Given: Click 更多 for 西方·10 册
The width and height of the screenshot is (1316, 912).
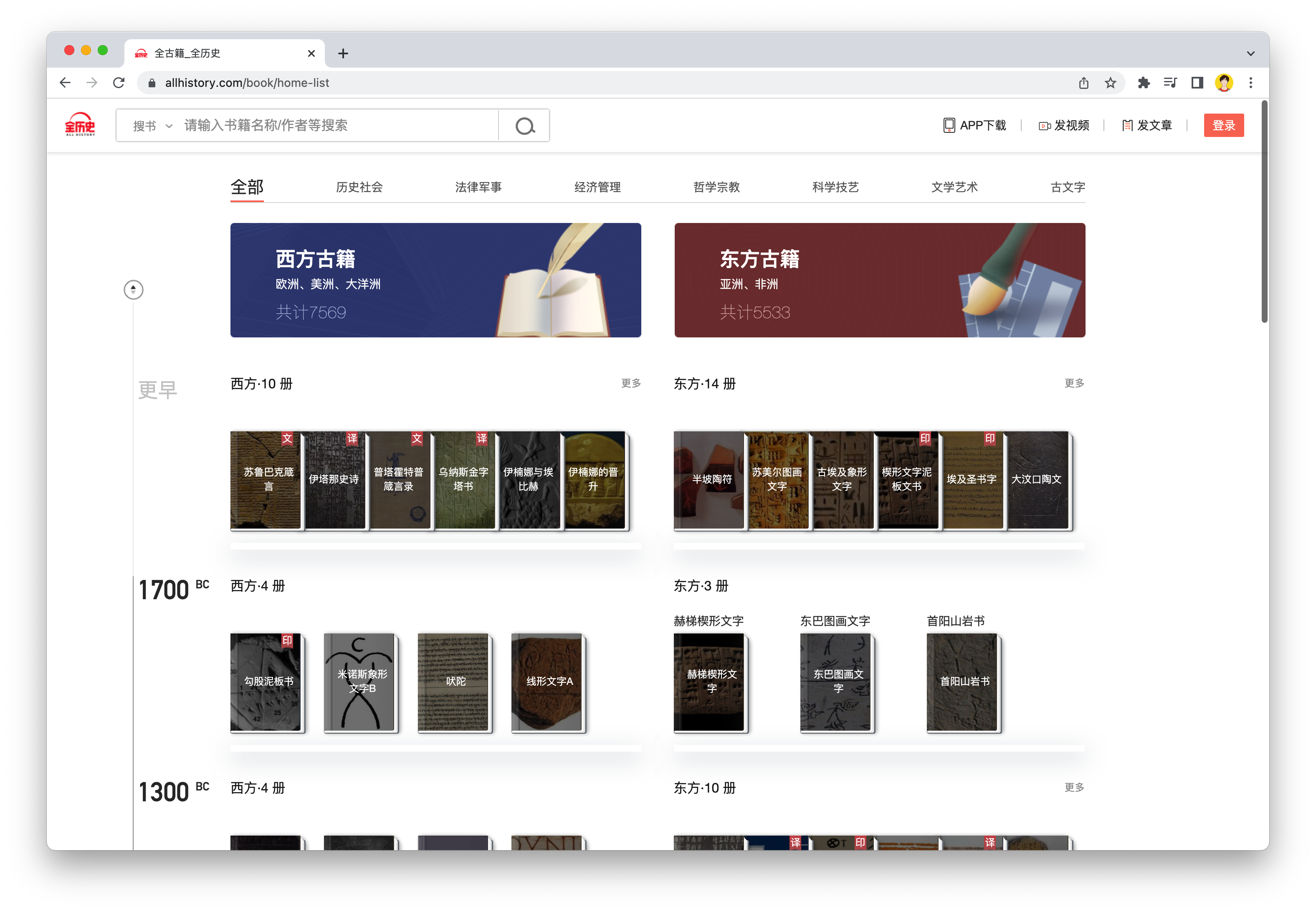Looking at the screenshot, I should click(x=630, y=383).
